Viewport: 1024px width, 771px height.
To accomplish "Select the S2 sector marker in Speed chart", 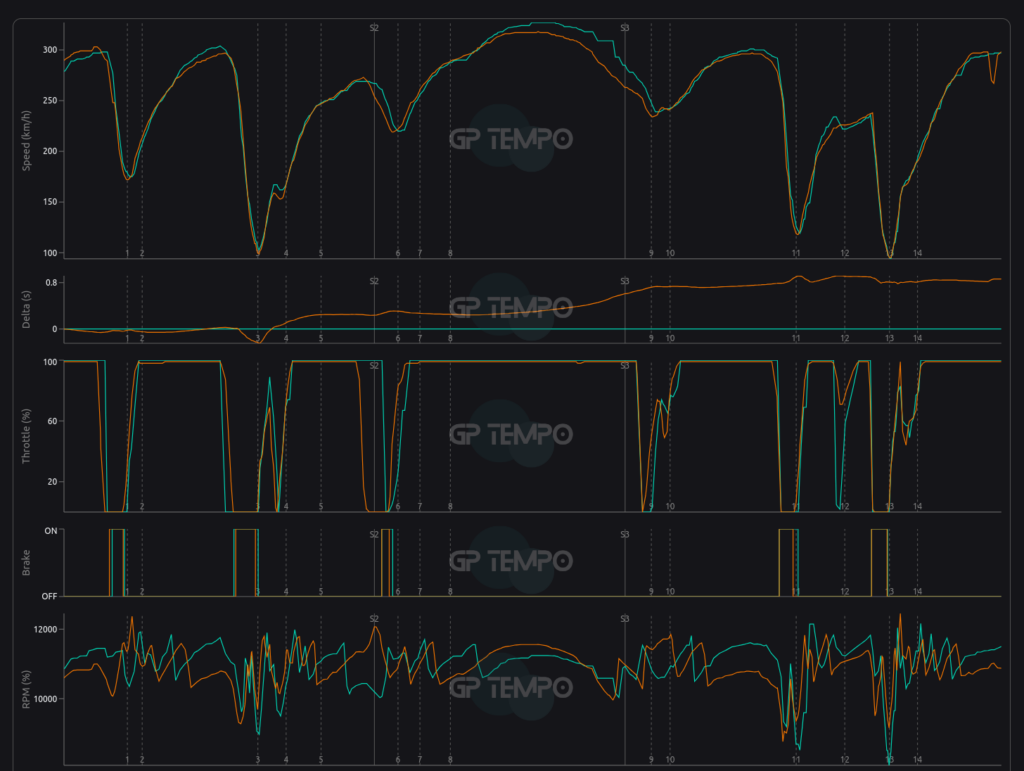I will 374,28.
